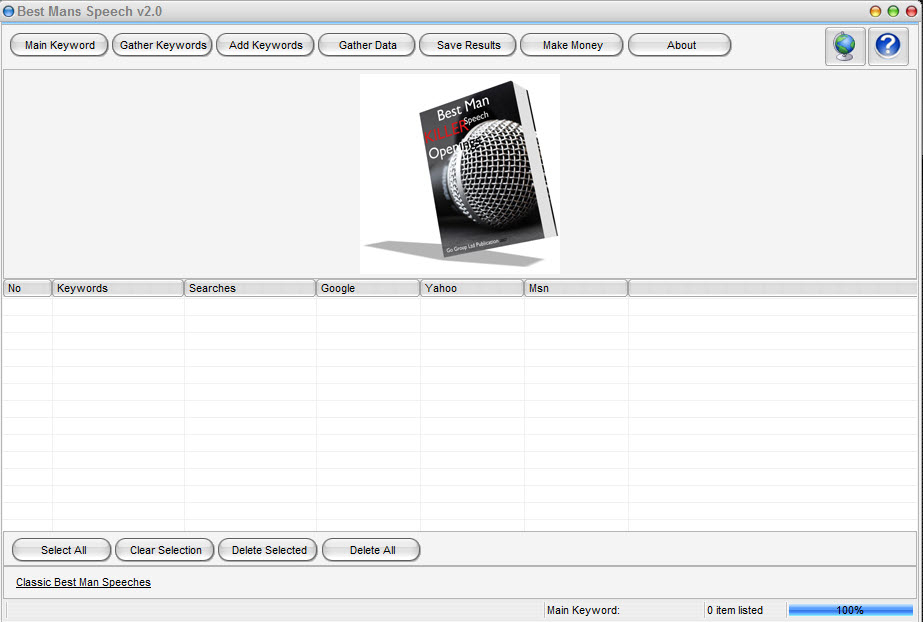Click the Google column header
This screenshot has width=923, height=622.
coord(368,288)
